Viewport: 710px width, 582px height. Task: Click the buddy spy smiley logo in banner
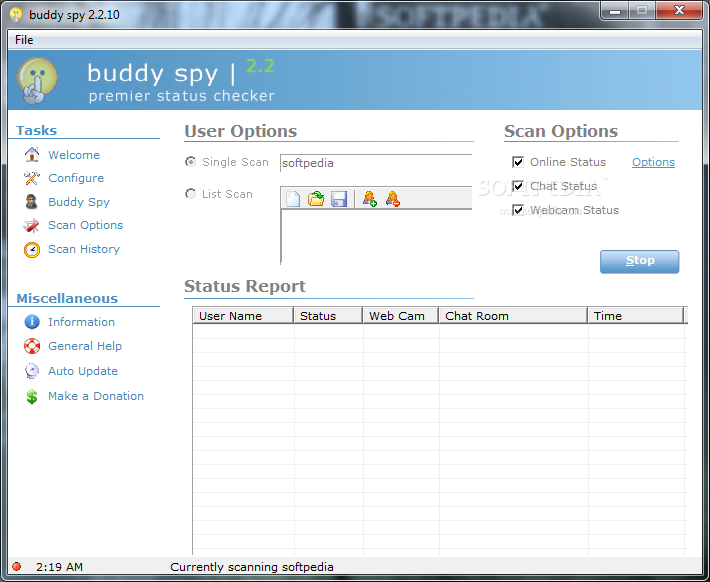38,80
